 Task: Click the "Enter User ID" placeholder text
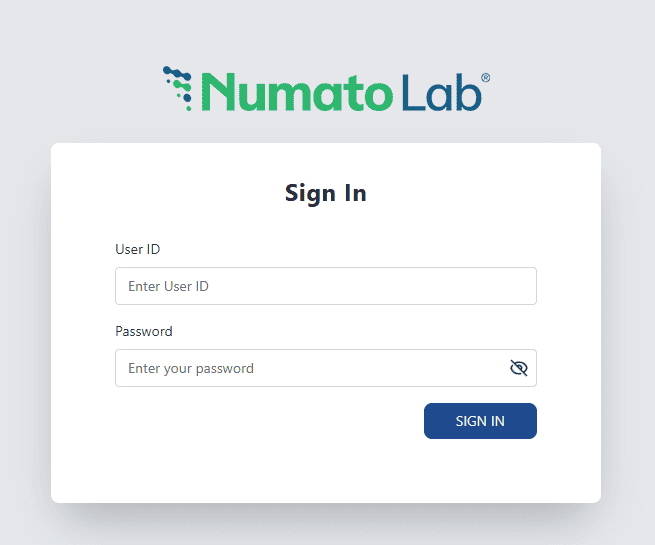(168, 286)
